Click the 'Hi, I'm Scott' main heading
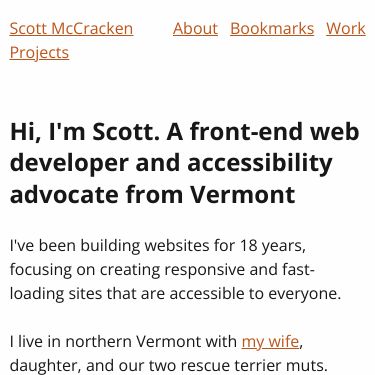Viewport: 375px width, 375px height. (185, 163)
